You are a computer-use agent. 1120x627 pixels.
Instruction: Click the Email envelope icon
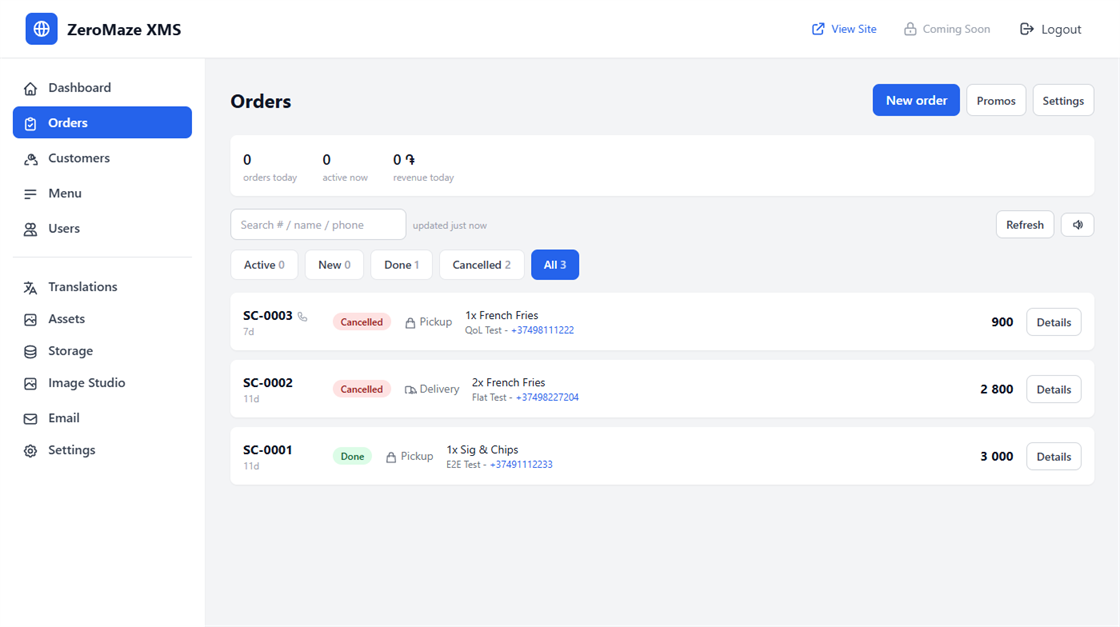click(30, 418)
